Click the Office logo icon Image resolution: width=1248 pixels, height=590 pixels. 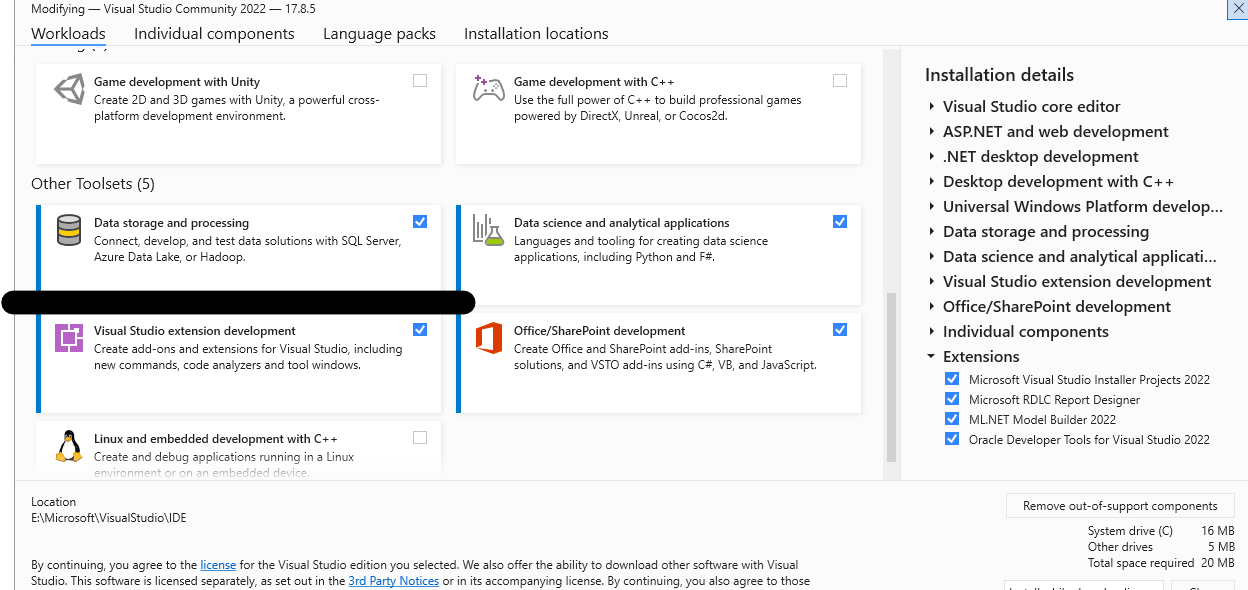pos(489,338)
